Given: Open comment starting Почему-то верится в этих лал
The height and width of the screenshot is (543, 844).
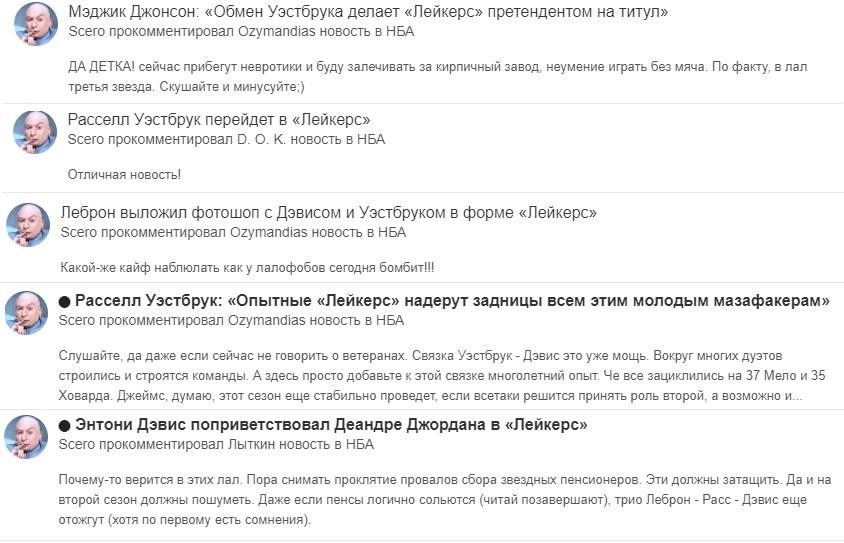Looking at the screenshot, I should (445, 500).
